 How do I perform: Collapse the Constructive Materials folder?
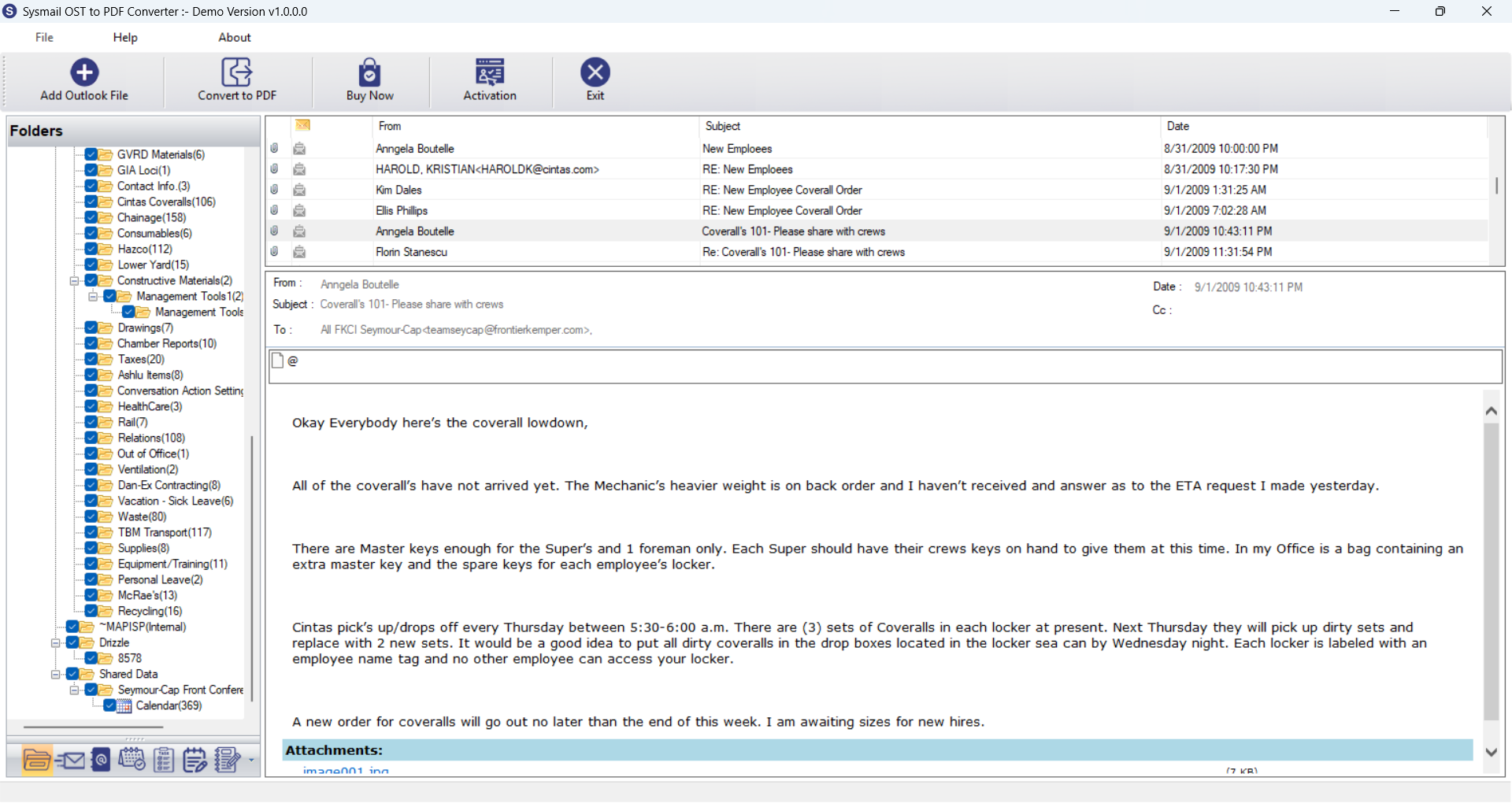click(x=74, y=280)
